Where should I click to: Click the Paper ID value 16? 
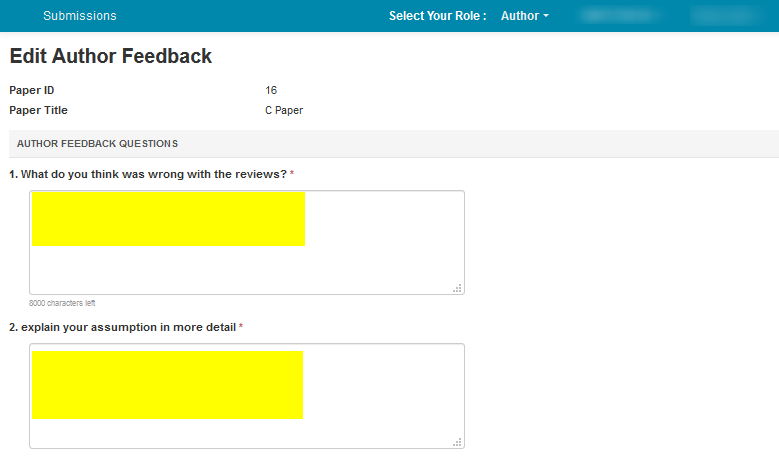271,91
